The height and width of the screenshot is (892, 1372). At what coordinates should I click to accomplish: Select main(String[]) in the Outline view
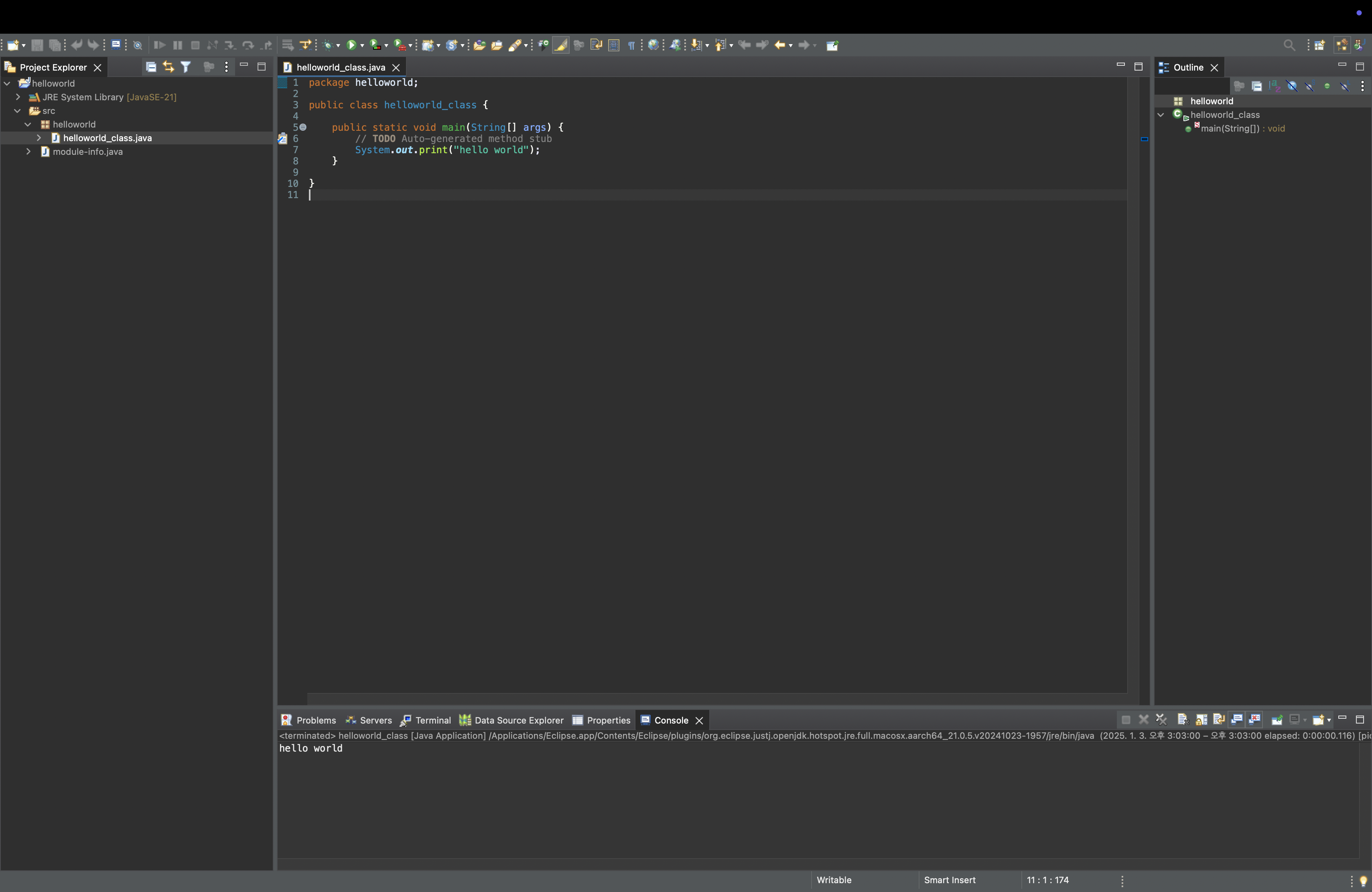1230,128
